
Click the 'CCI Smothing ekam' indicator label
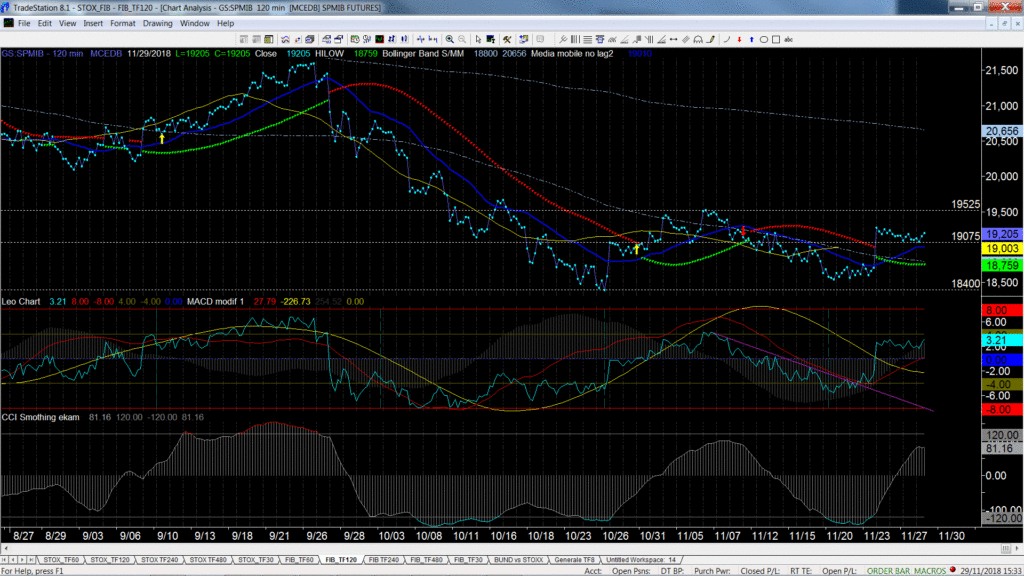pos(40,417)
